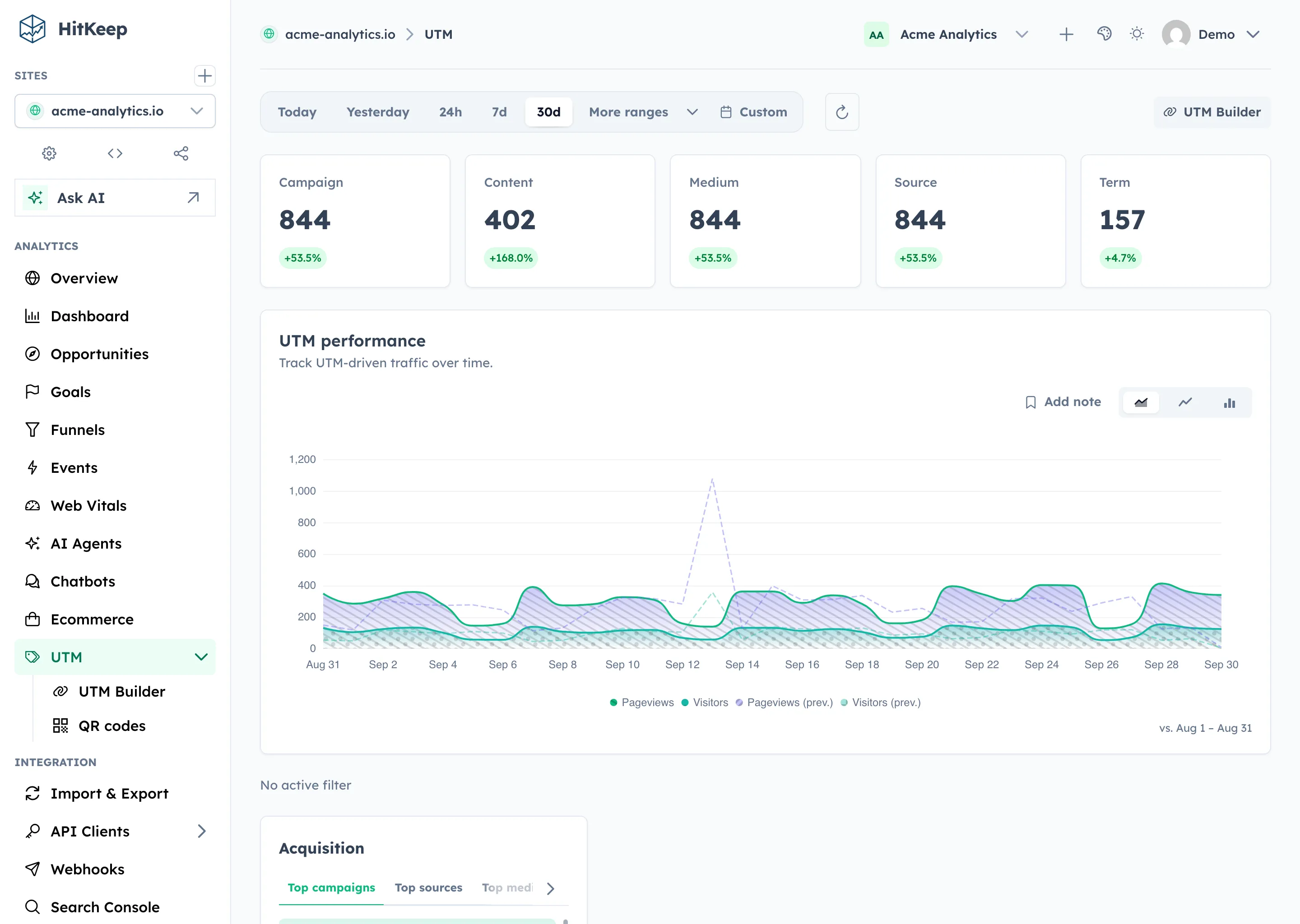Click the plus icon in top header

tap(1066, 34)
